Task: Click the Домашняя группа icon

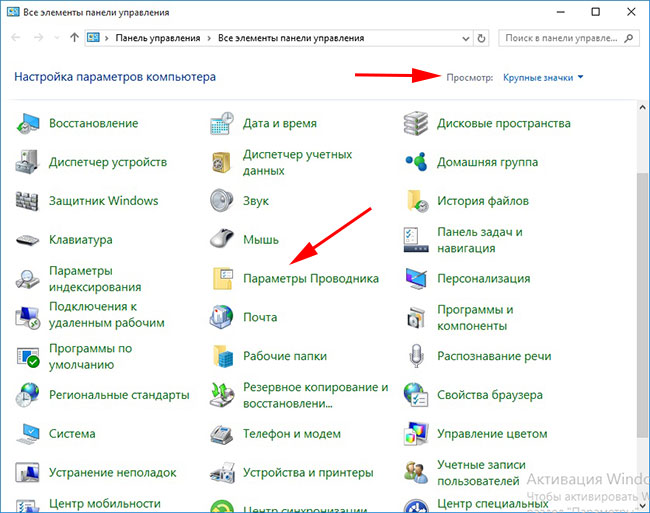Action: coord(416,162)
